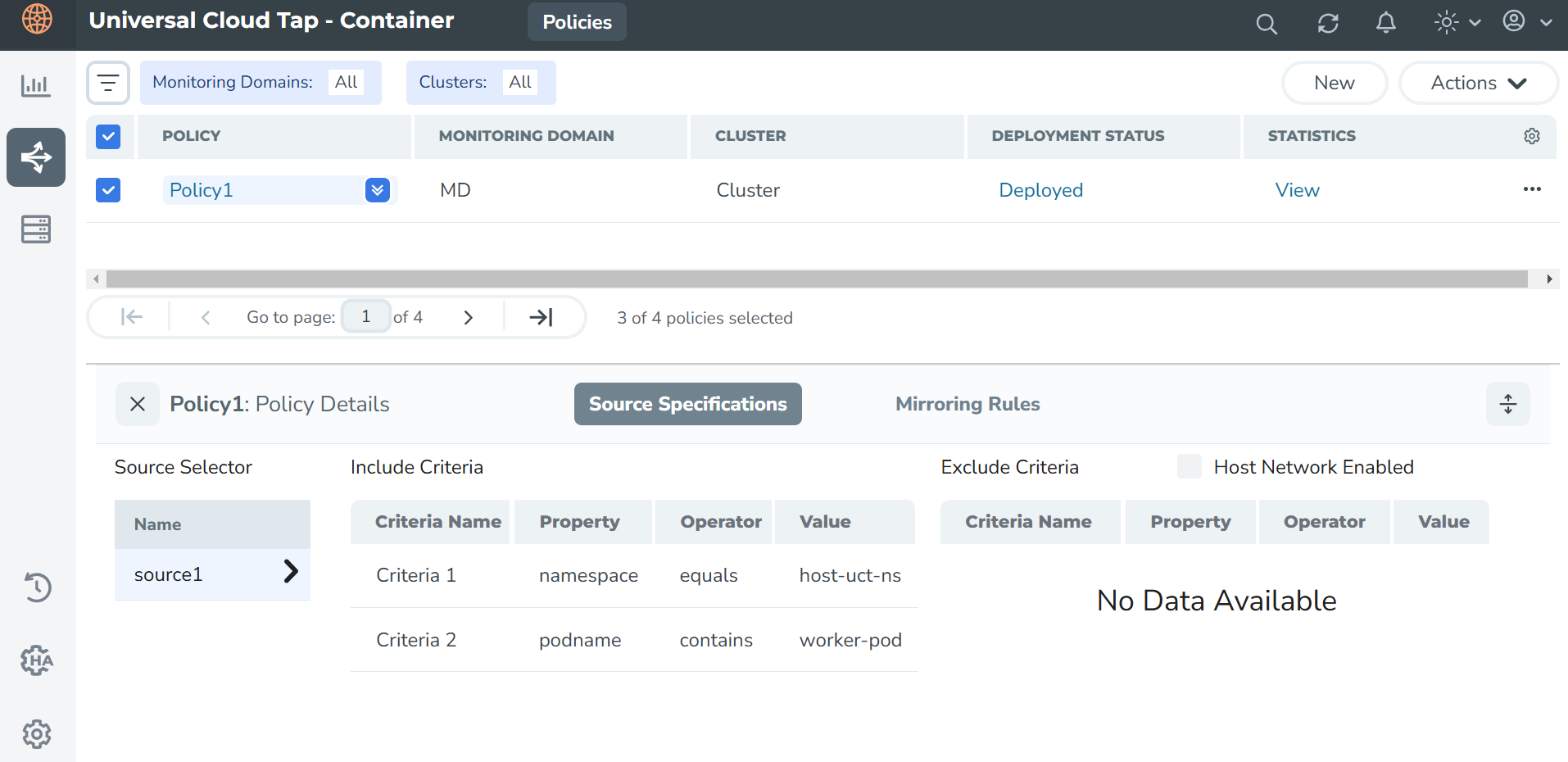Screen dimensions: 1568x762
Task: Open the notifications bell
Action: 1385,23
